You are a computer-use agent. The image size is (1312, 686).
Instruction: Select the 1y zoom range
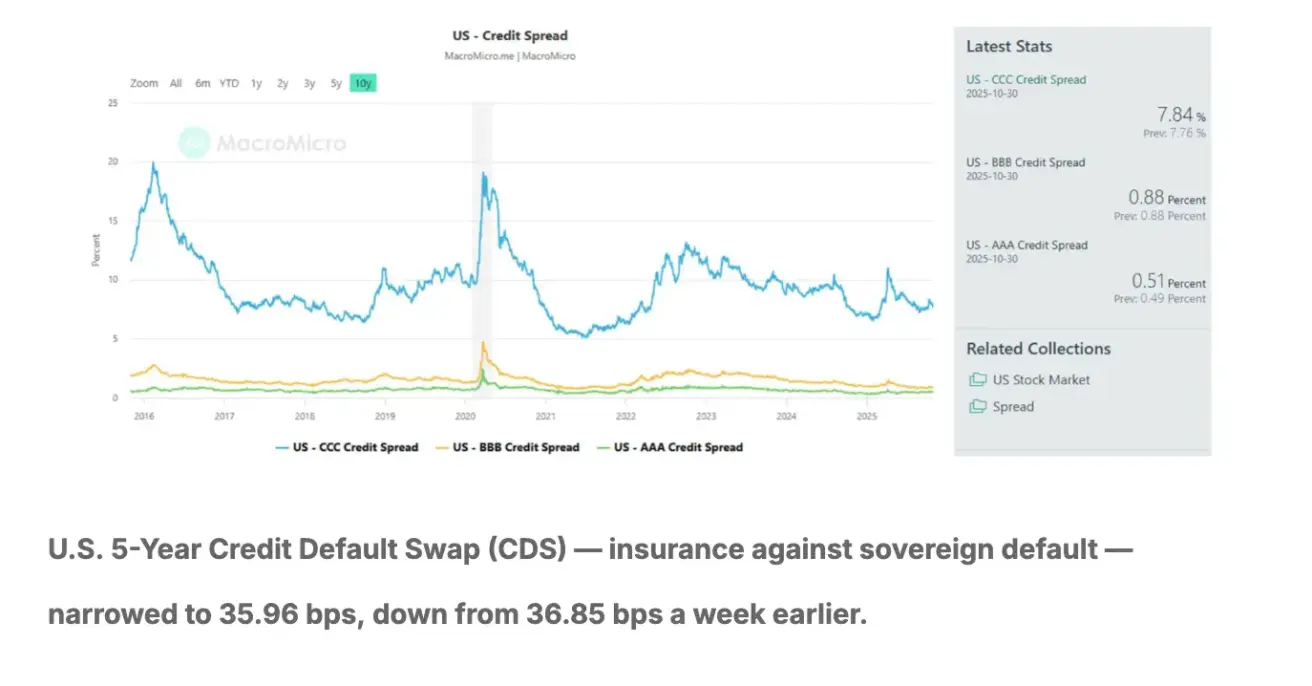[257, 84]
